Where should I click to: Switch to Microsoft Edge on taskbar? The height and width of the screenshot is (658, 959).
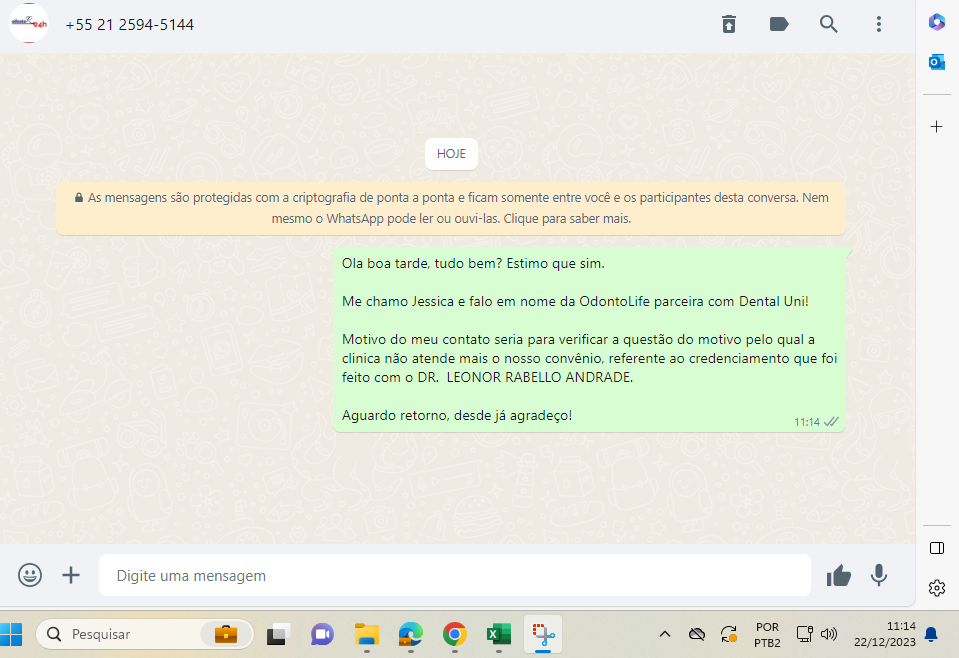point(410,634)
